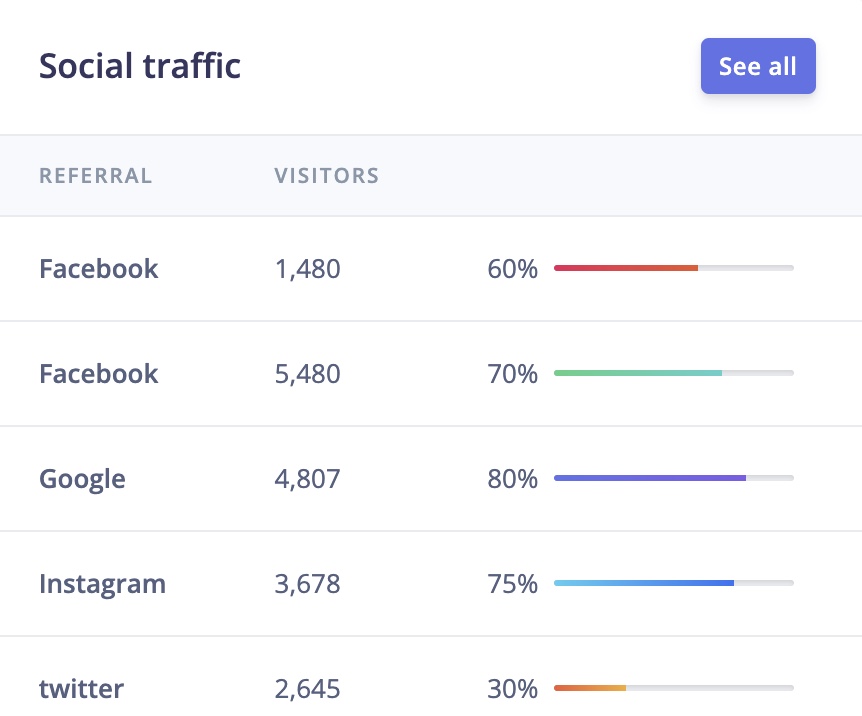
Task: Click the blue Instagram progress bar
Action: [673, 583]
